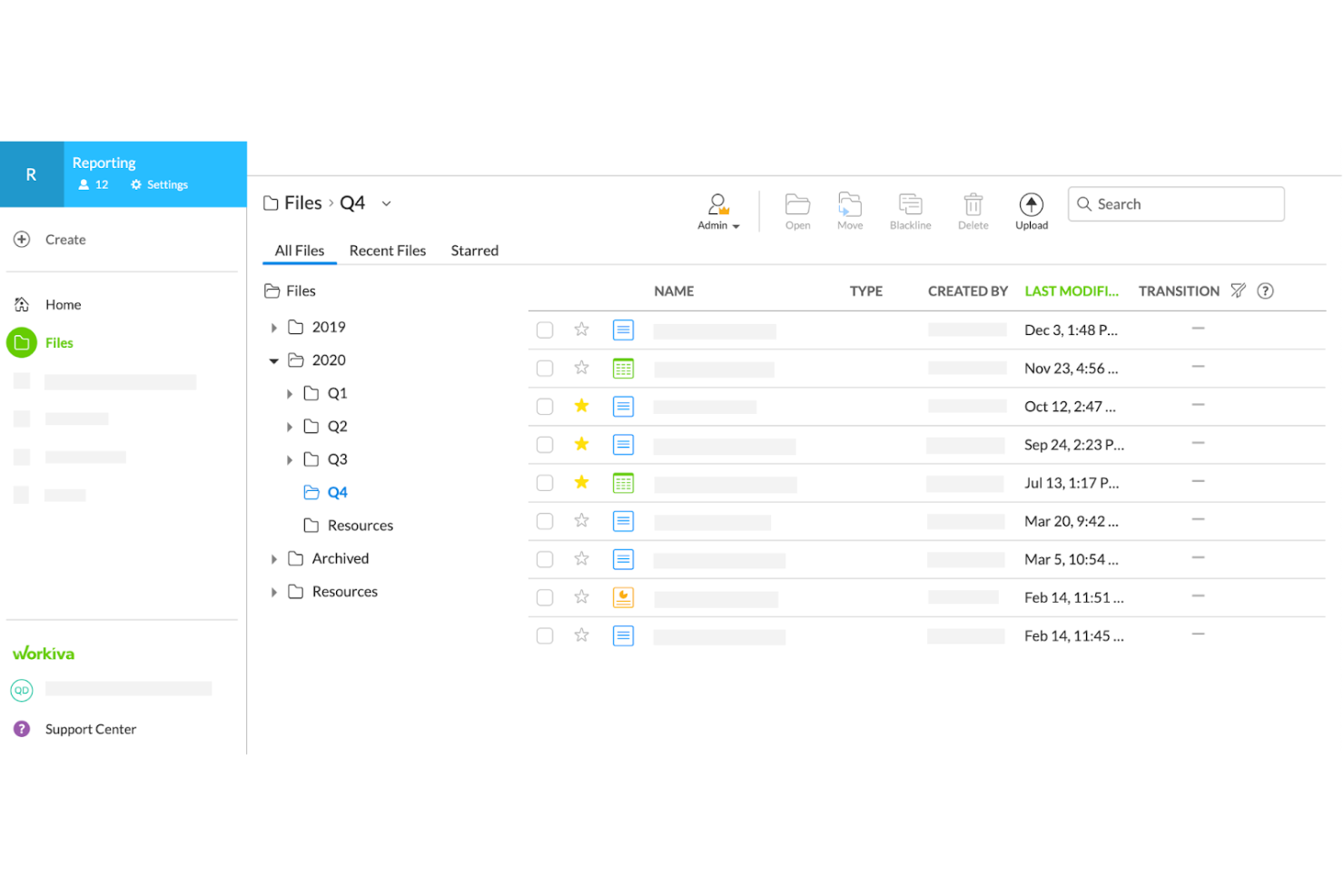1344x896 pixels.
Task: Click spreadsheet icon of Jul 13 file
Action: [x=623, y=483]
